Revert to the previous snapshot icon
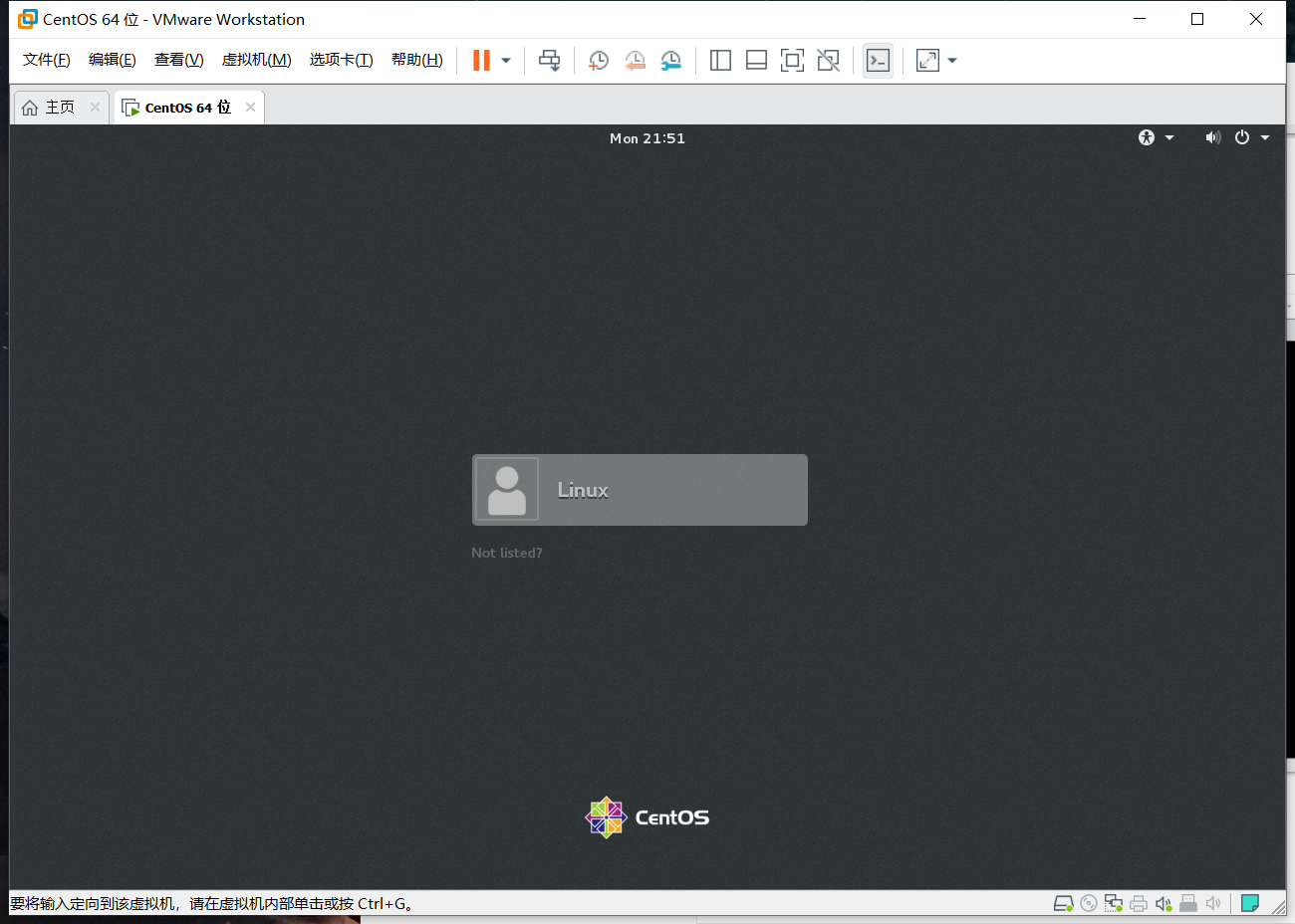This screenshot has height=924, width=1295. click(x=635, y=61)
